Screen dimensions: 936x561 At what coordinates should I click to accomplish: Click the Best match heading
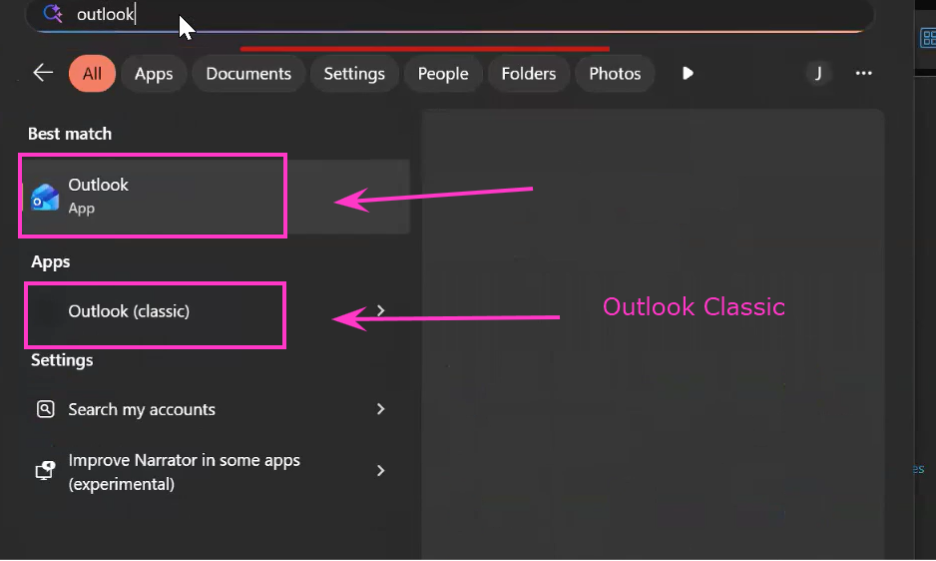(x=70, y=134)
